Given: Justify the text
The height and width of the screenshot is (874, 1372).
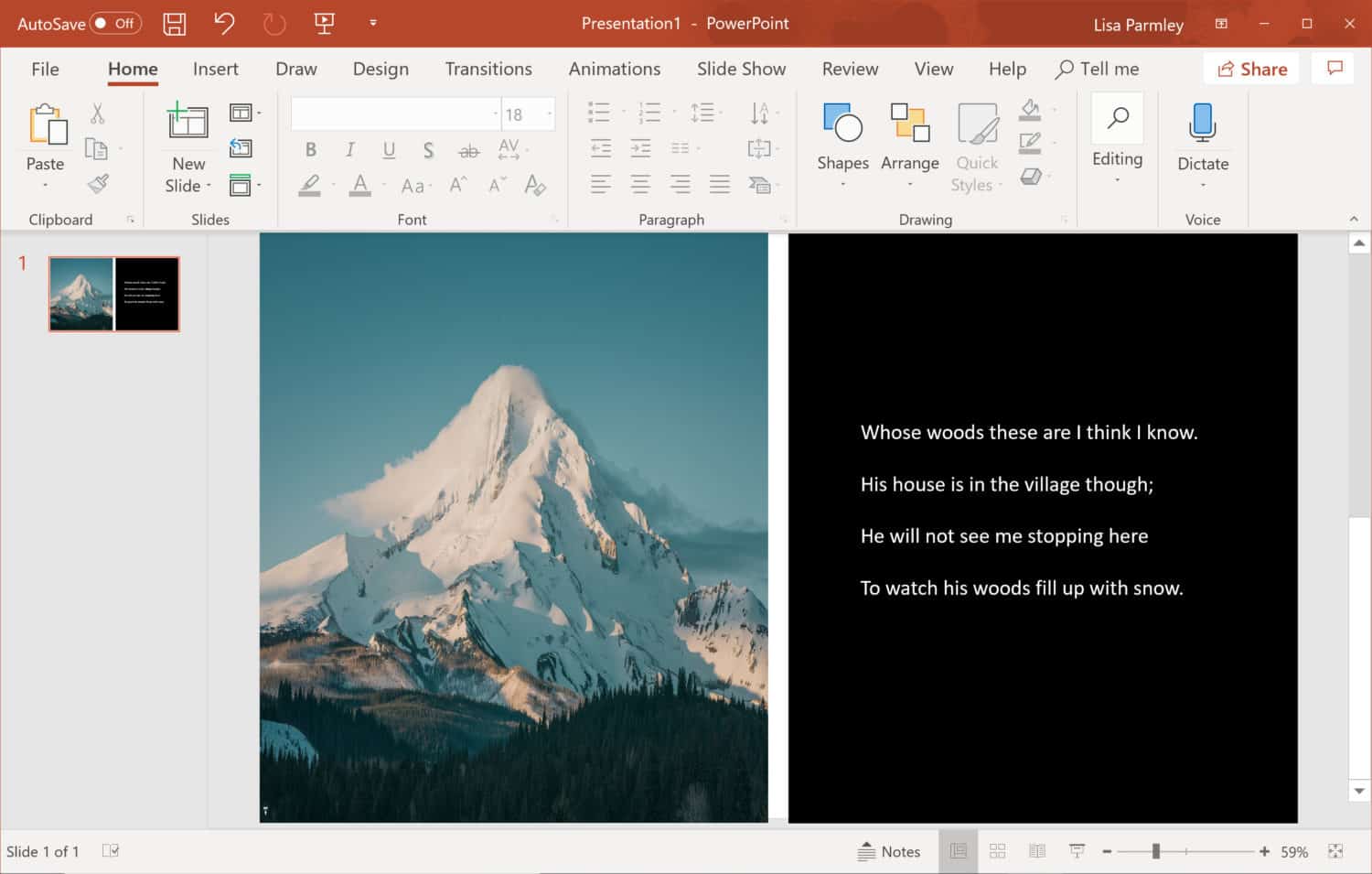Looking at the screenshot, I should tap(720, 184).
